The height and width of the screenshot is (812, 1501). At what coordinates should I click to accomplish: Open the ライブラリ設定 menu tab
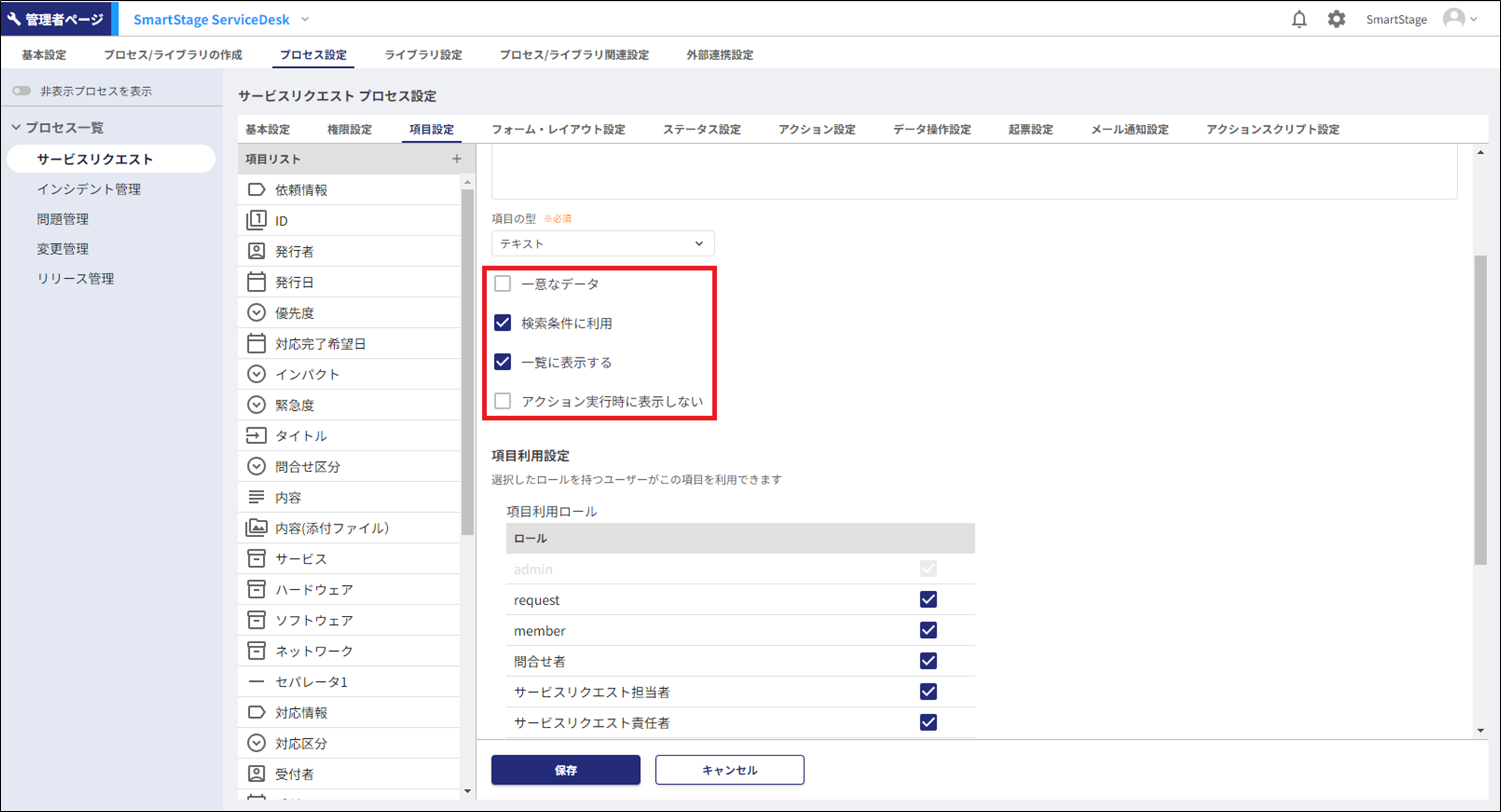click(x=423, y=55)
